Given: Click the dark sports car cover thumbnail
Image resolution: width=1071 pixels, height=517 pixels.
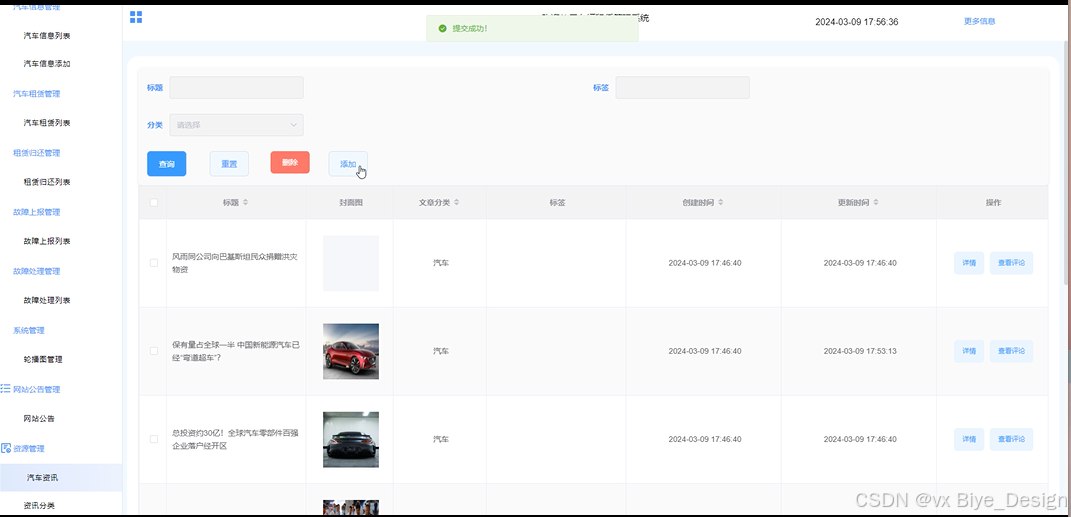Looking at the screenshot, I should 351,439.
